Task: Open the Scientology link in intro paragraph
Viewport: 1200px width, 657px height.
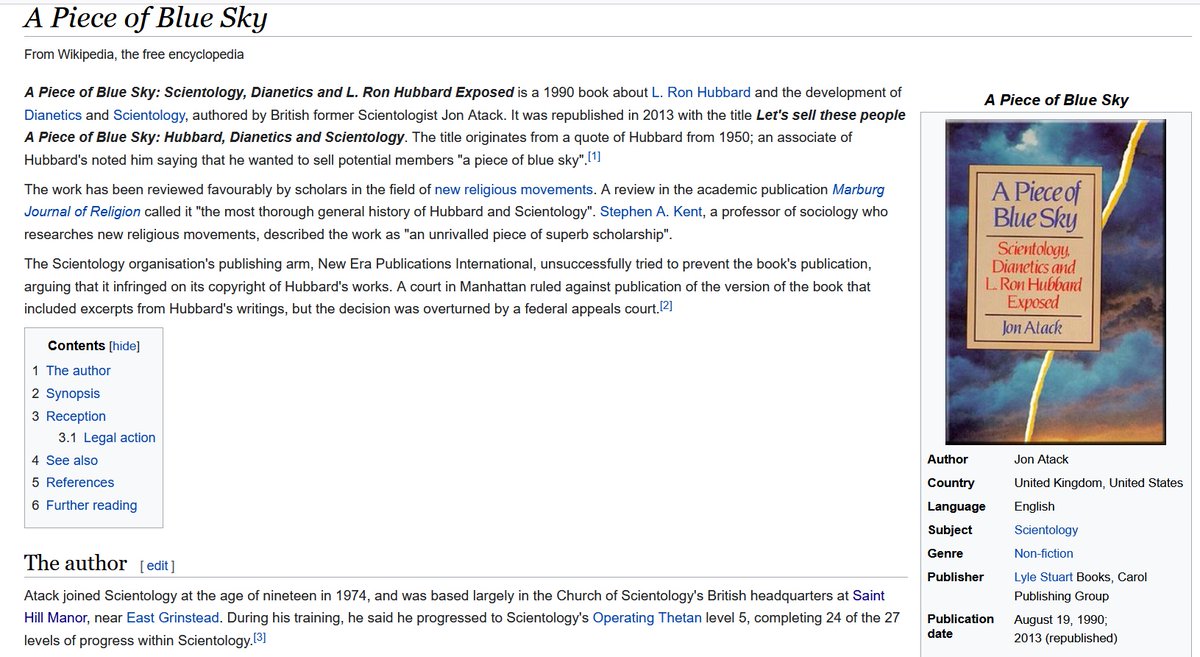Action: [149, 115]
